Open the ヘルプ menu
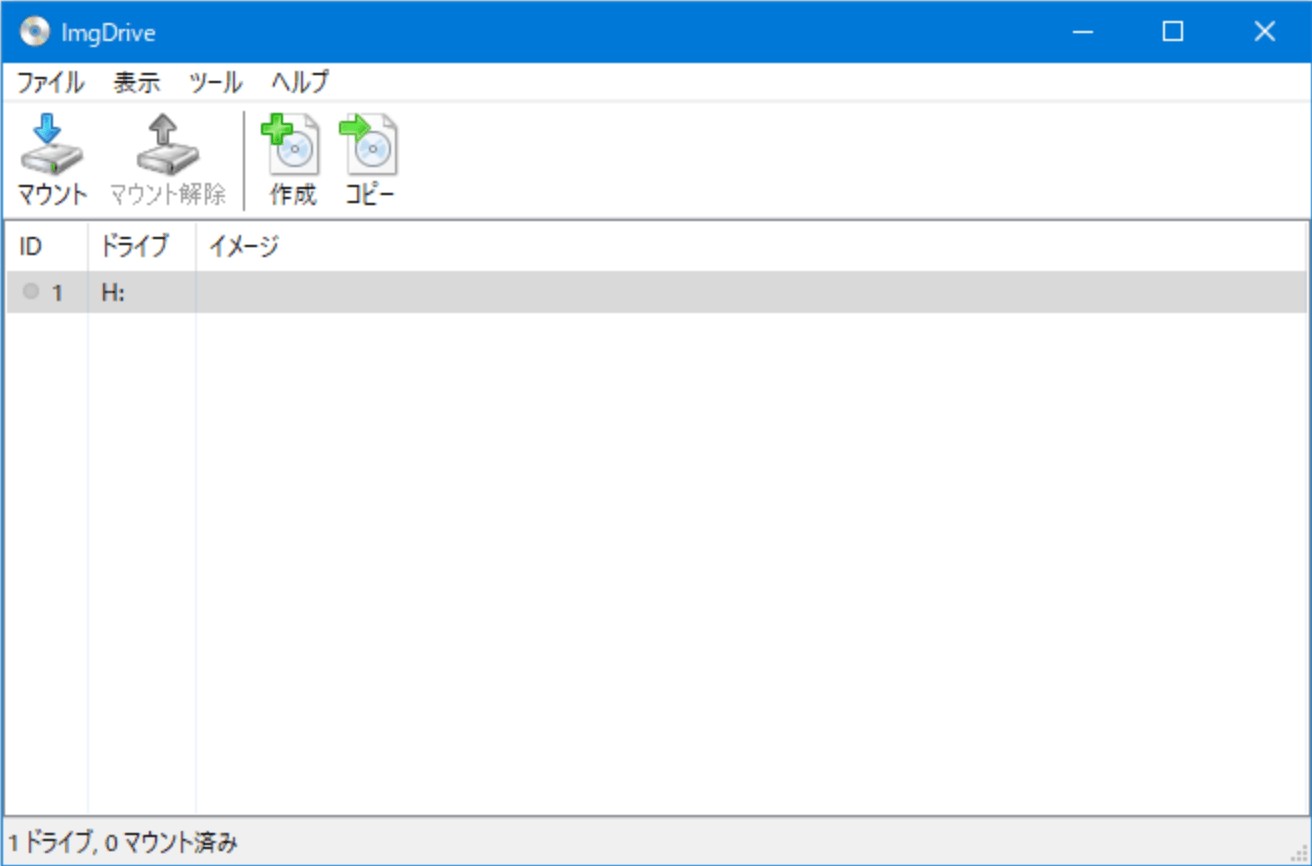The height and width of the screenshot is (866, 1312). [x=300, y=82]
